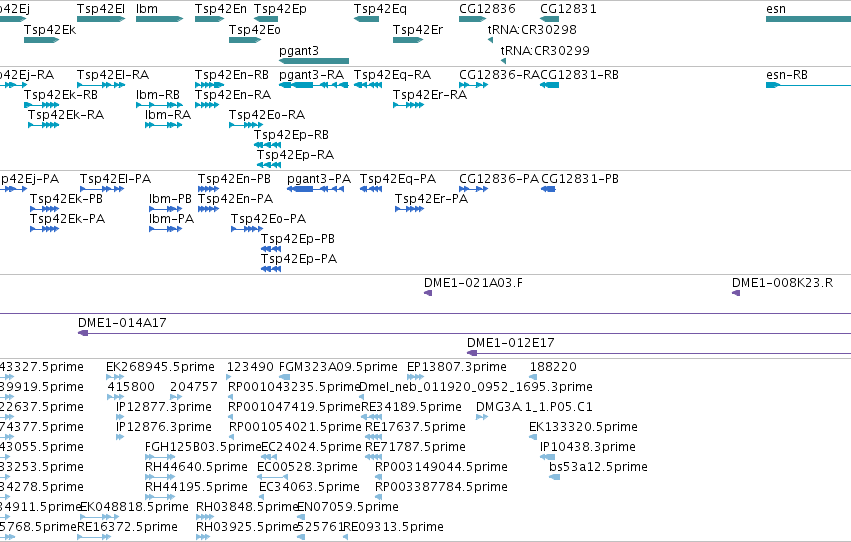Select EST RE16372.5prime

click(94, 537)
